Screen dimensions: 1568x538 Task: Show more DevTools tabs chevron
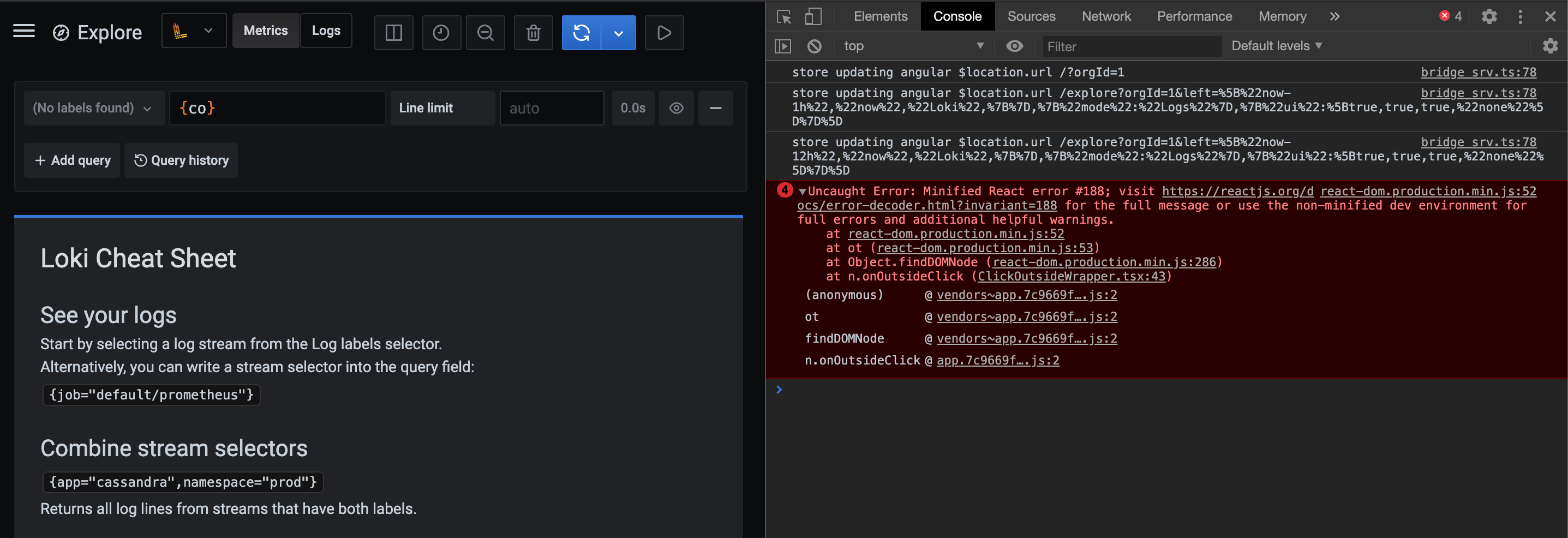point(1334,16)
